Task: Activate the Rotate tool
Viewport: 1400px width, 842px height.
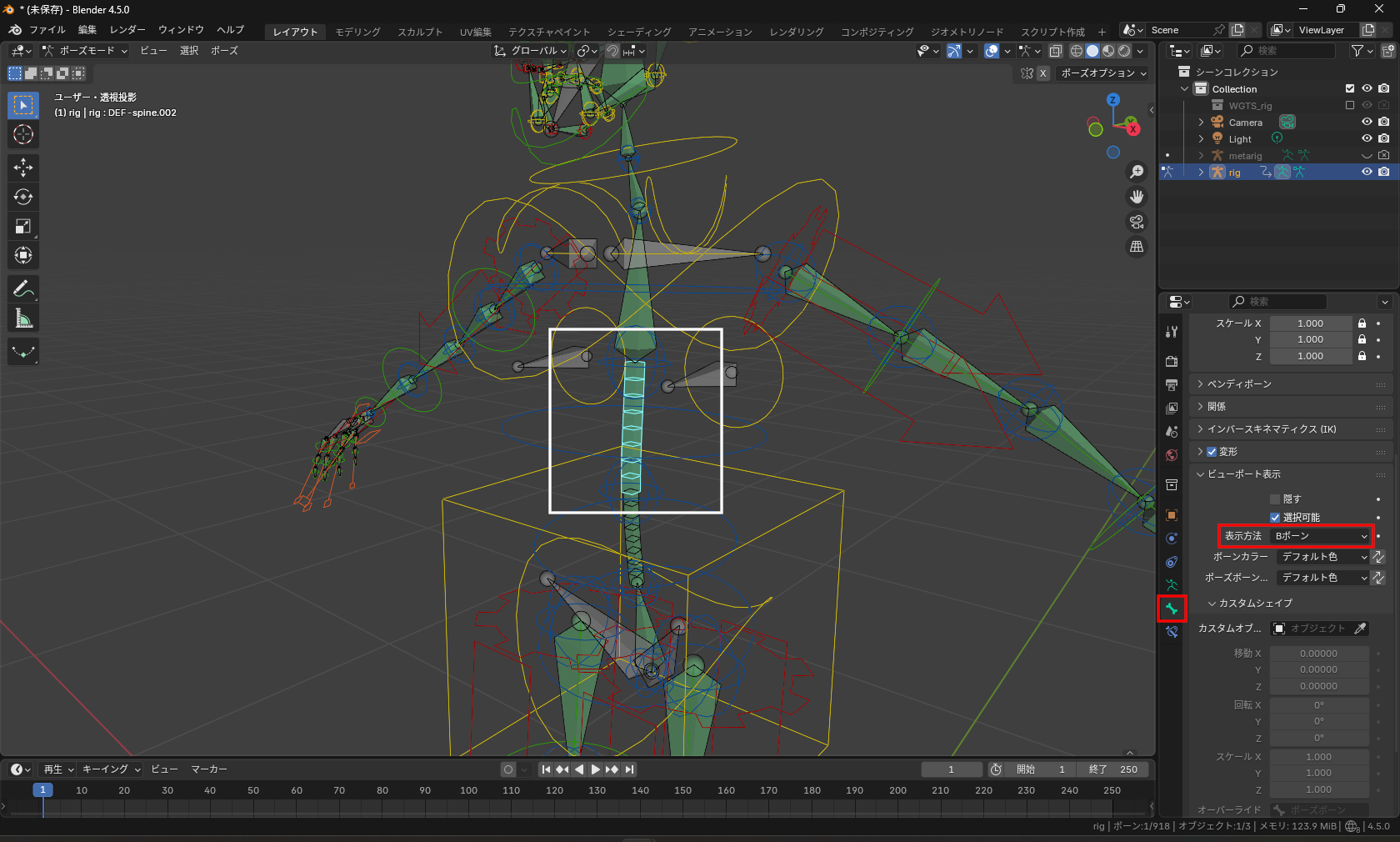Action: pos(23,197)
